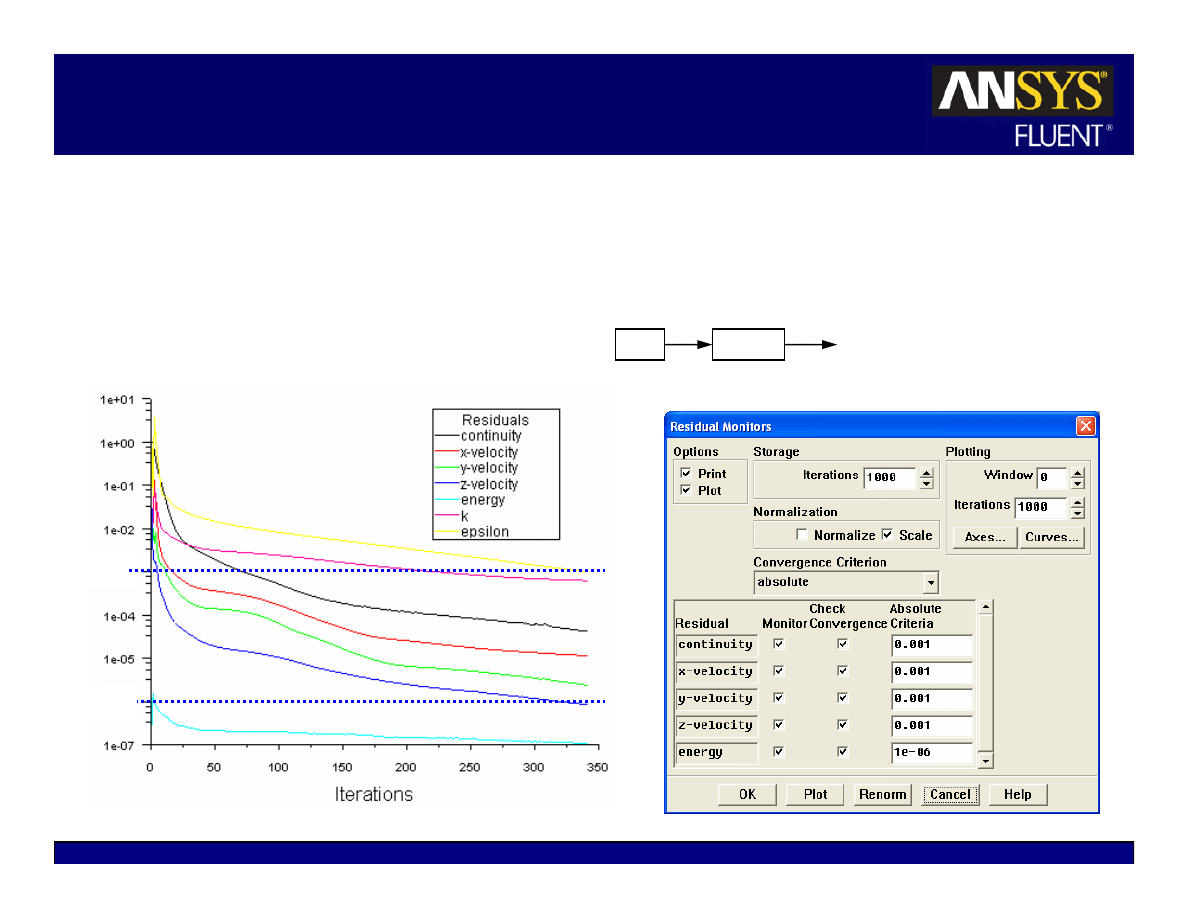Toggle Monitor checkbox for continuity
This screenshot has height=918, width=1188.
click(x=779, y=645)
